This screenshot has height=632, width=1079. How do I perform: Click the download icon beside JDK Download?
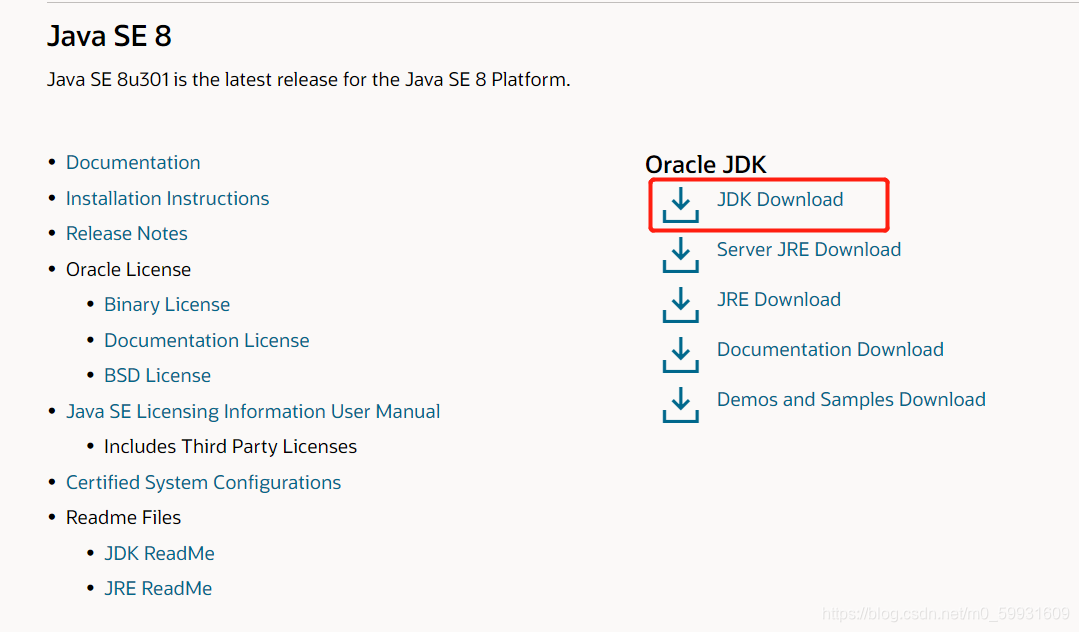[x=681, y=204]
